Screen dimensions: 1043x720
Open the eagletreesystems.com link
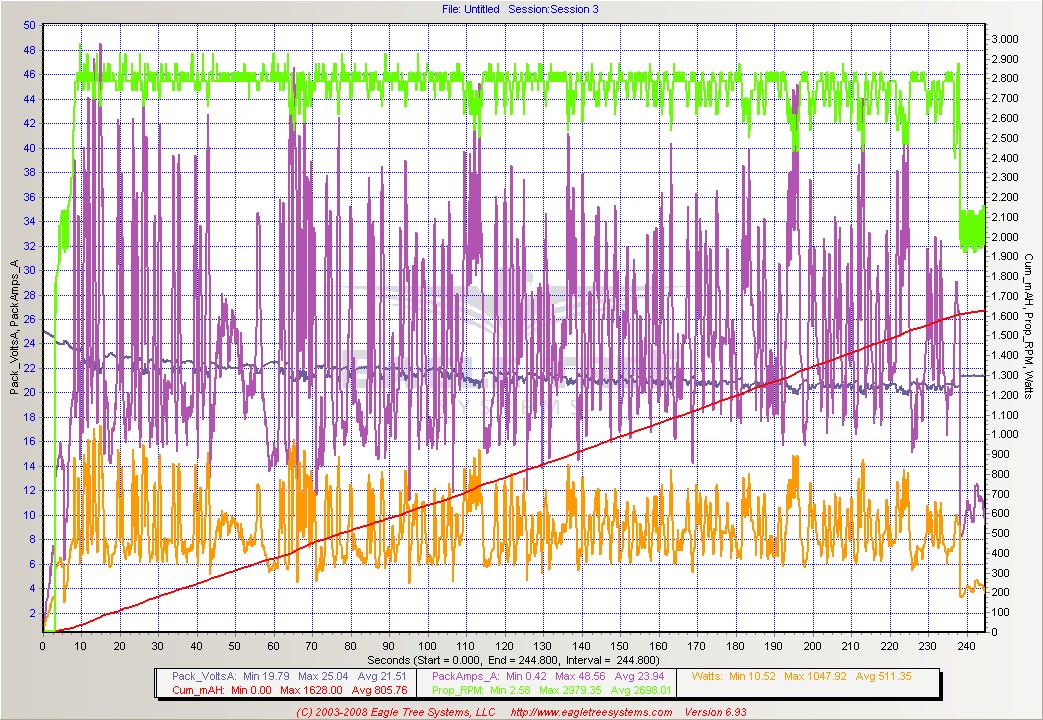click(591, 712)
